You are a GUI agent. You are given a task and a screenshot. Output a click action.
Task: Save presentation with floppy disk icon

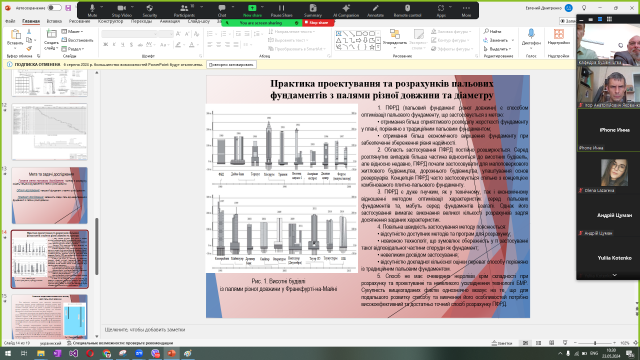pyautogui.click(x=68, y=8)
